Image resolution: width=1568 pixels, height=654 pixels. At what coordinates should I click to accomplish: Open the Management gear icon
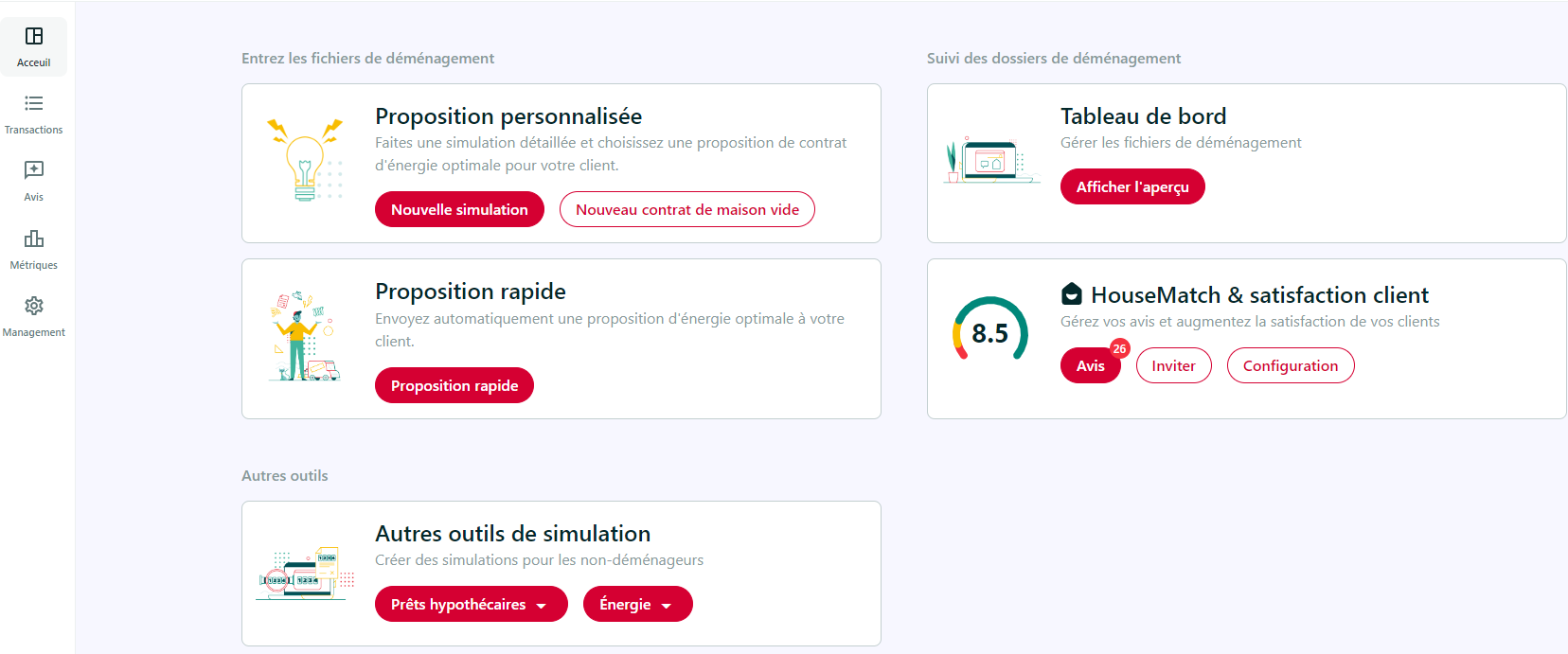click(x=34, y=306)
